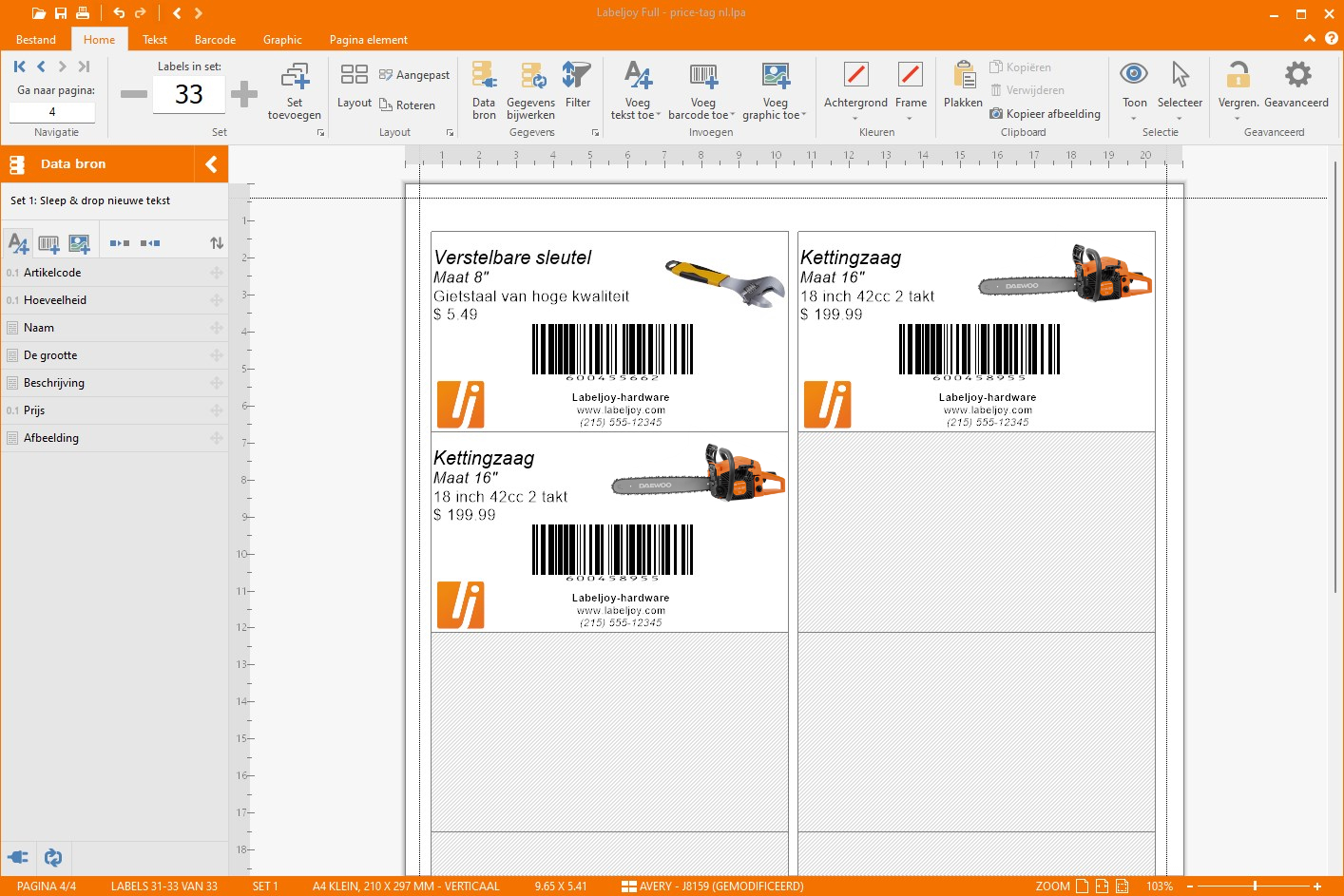
Task: Increase labels in set with plus
Action: coord(244,94)
